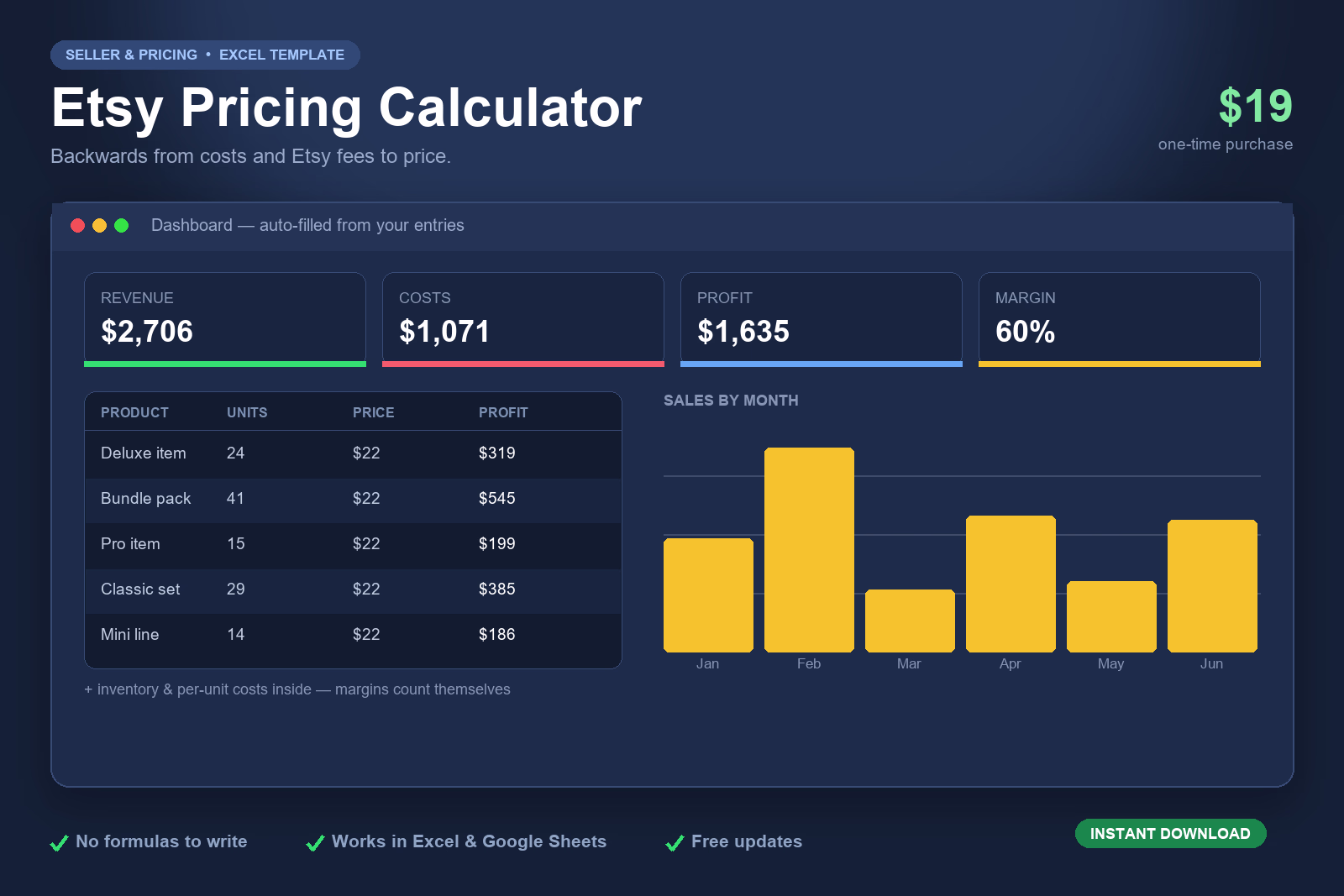Click the Profit column header in table
The width and height of the screenshot is (1344, 896).
point(503,412)
